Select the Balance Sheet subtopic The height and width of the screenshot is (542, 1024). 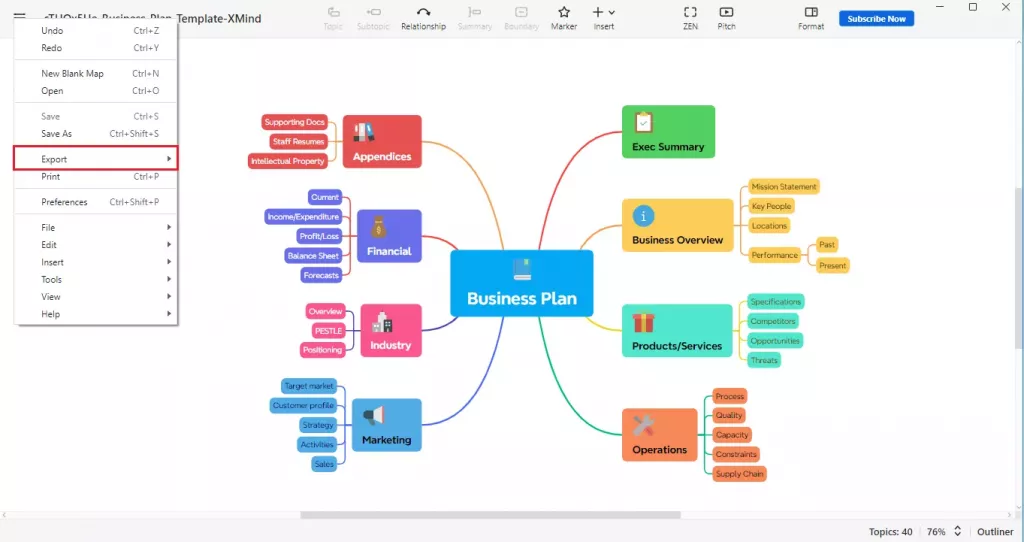click(x=313, y=256)
